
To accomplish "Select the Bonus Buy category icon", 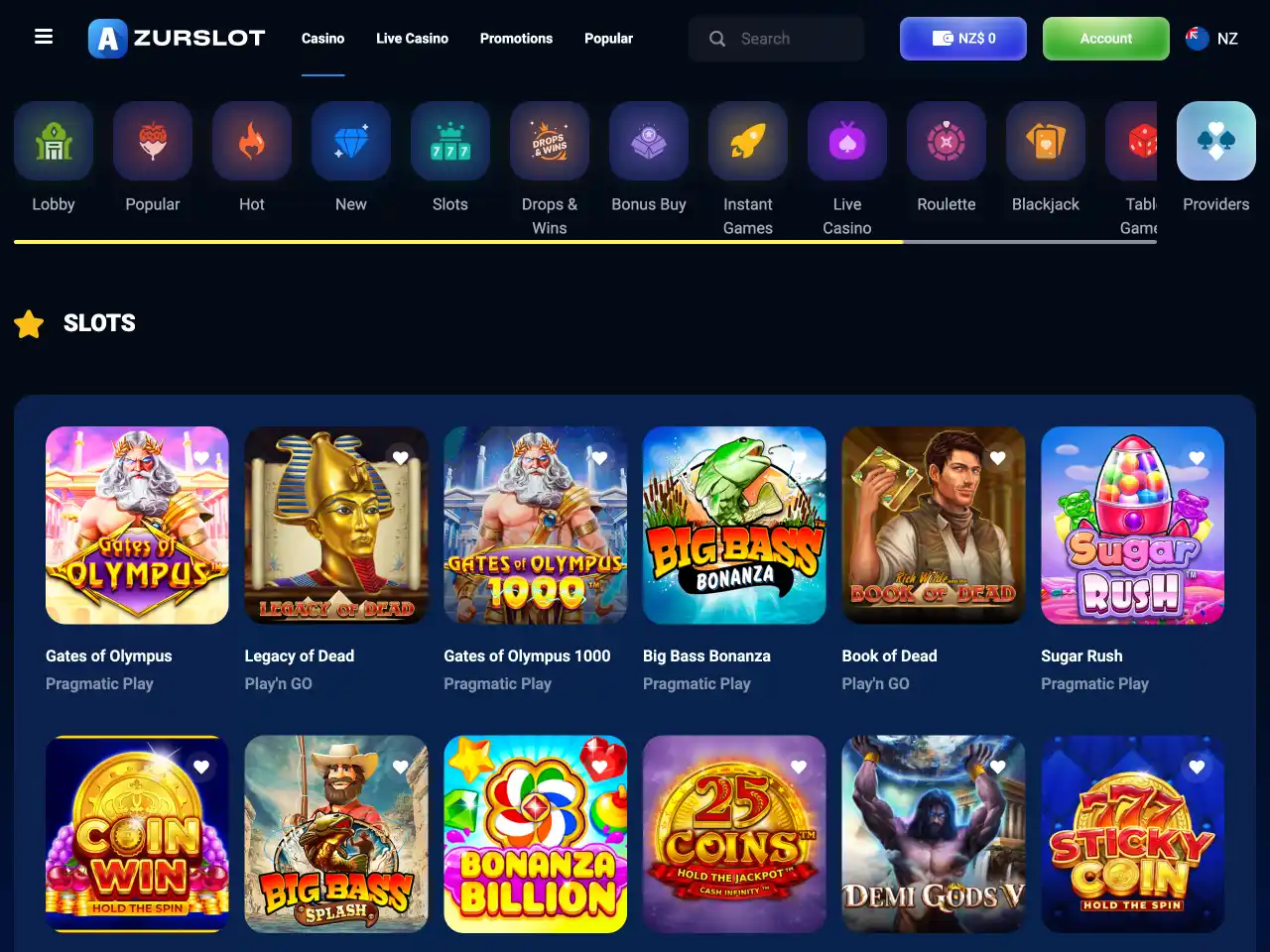I will click(x=649, y=141).
